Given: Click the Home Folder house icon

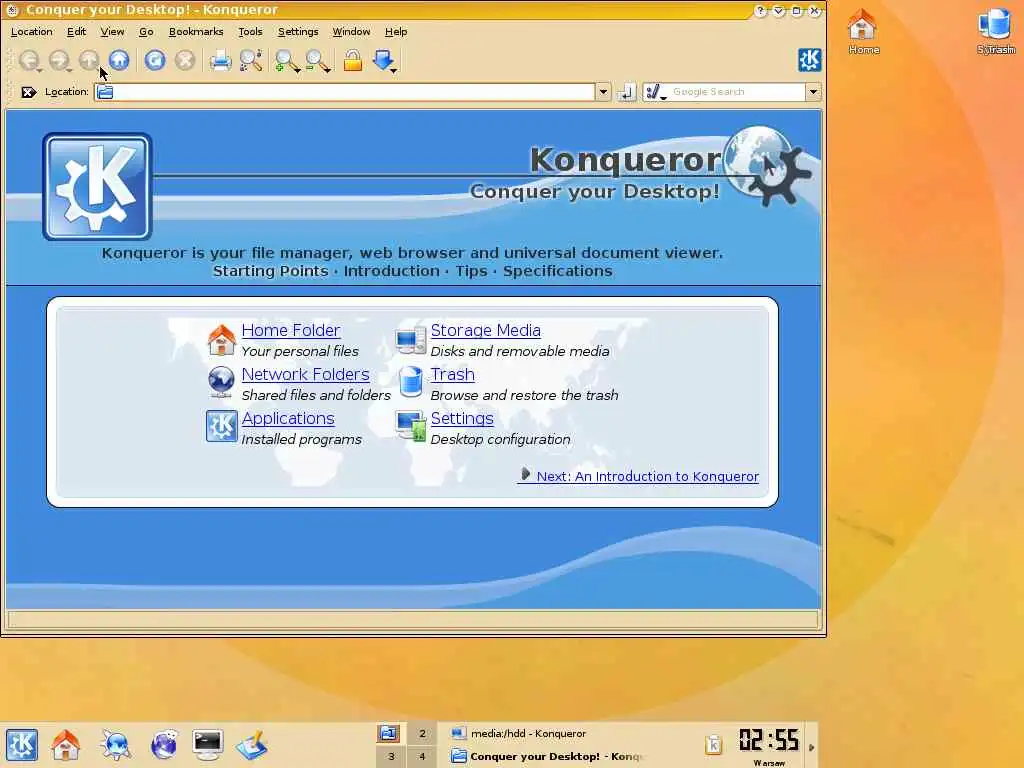Looking at the screenshot, I should point(221,340).
